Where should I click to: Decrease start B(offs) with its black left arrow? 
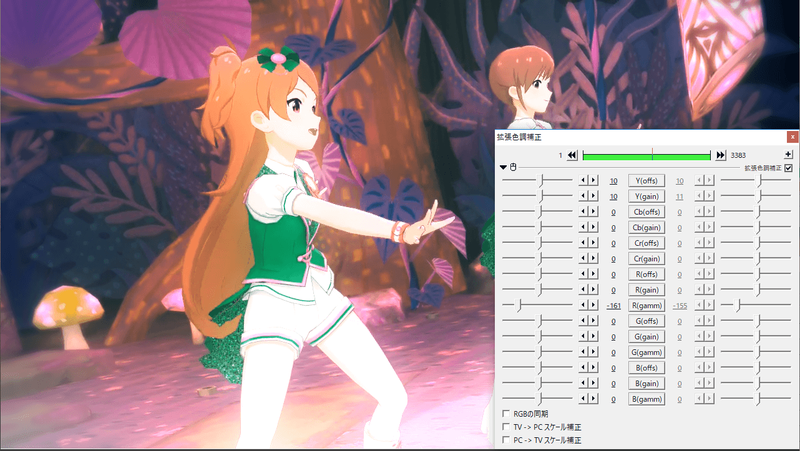point(583,367)
